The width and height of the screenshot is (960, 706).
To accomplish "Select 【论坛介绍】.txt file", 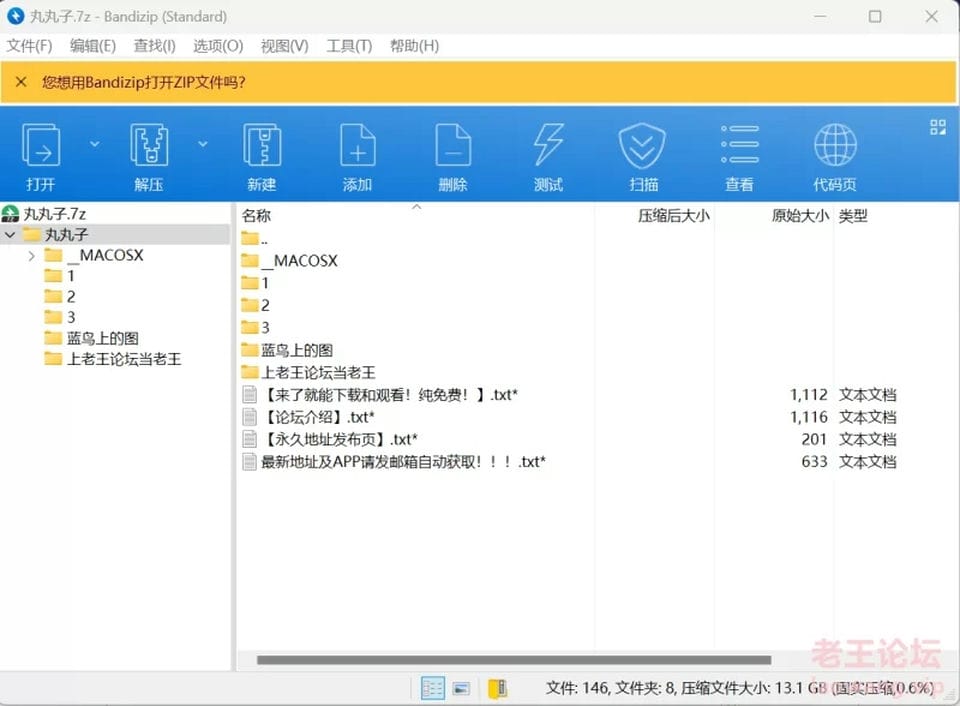I will 318,417.
